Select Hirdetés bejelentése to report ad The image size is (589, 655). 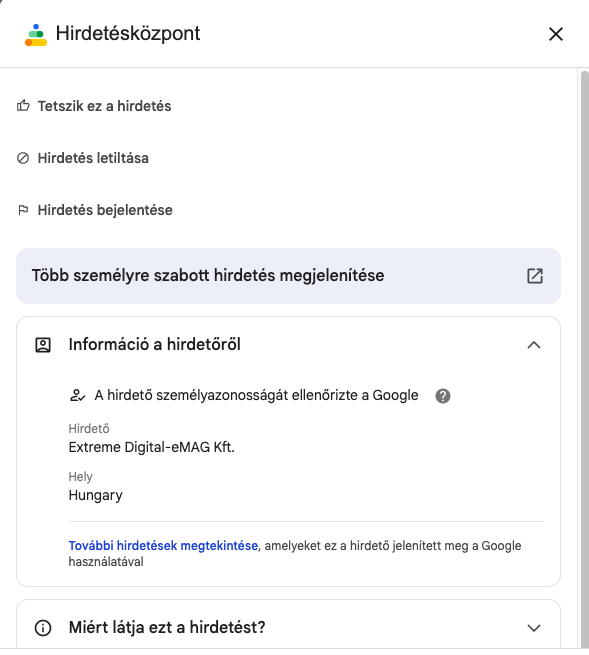coord(105,210)
